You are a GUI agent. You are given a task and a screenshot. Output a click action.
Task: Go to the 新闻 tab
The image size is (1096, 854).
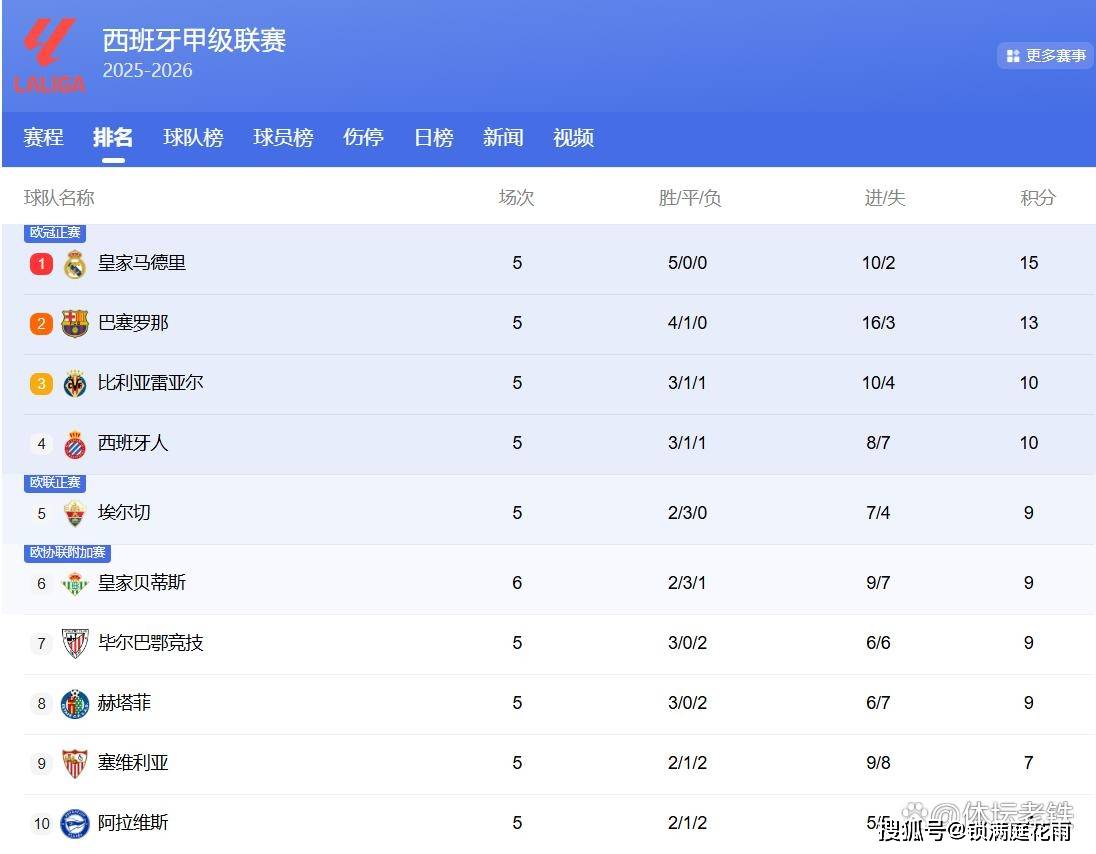pos(503,137)
